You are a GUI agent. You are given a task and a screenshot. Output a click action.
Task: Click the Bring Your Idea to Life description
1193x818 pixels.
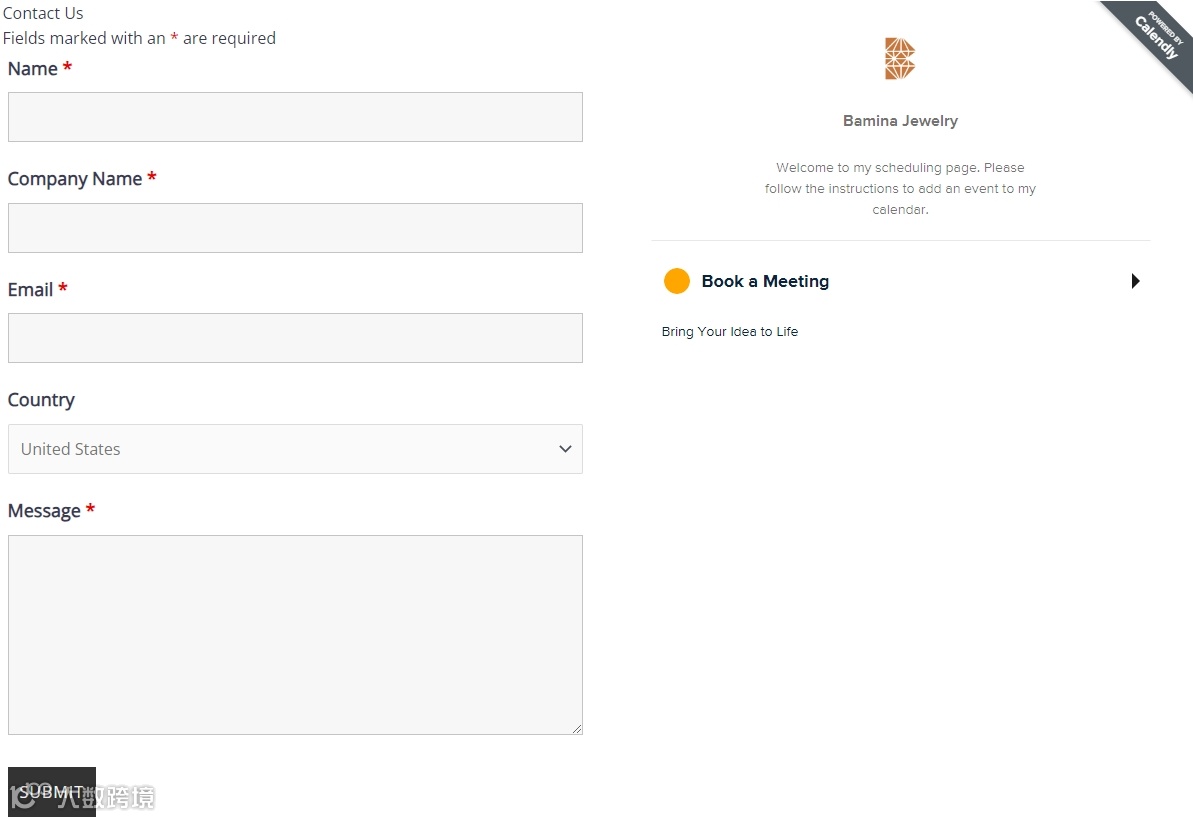(730, 332)
